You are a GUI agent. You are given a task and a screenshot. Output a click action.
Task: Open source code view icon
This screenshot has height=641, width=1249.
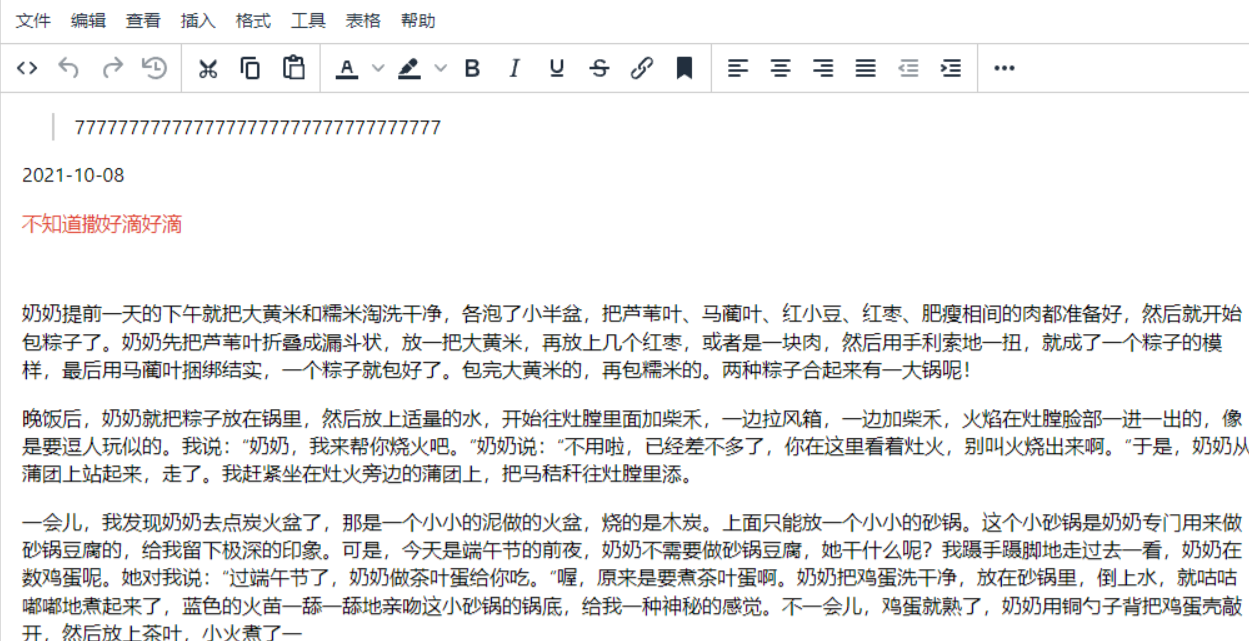(x=27, y=68)
